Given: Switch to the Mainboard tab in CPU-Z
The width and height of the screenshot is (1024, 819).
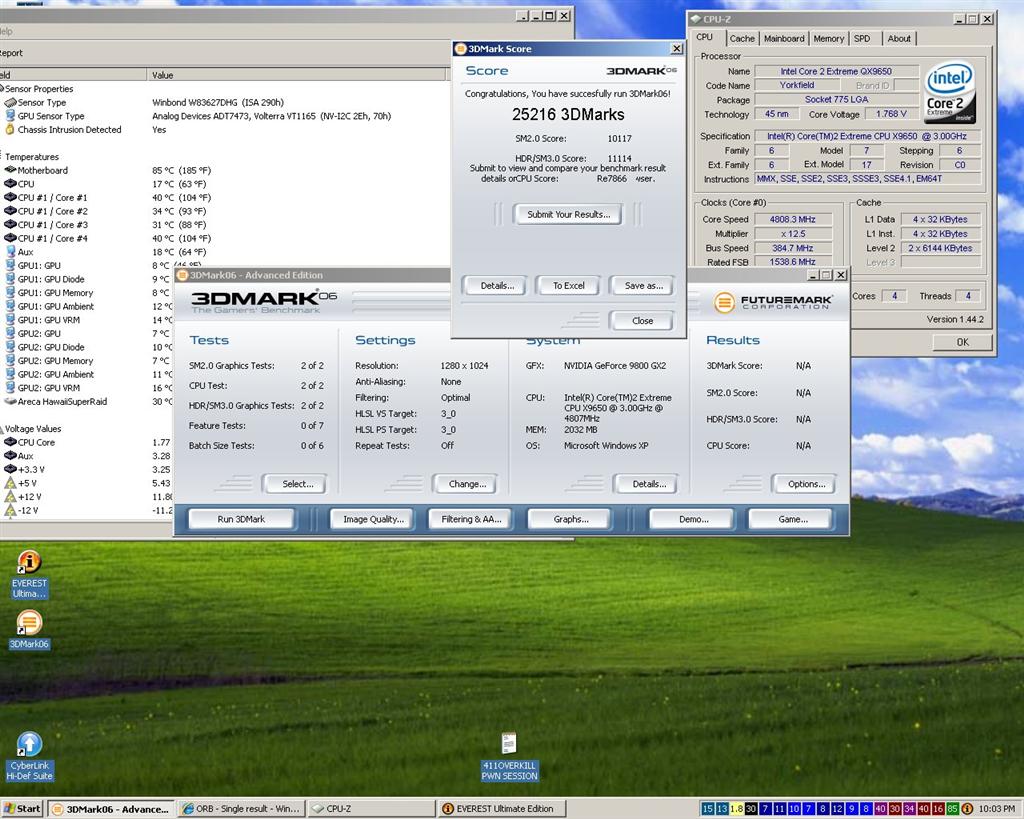Looking at the screenshot, I should [784, 39].
